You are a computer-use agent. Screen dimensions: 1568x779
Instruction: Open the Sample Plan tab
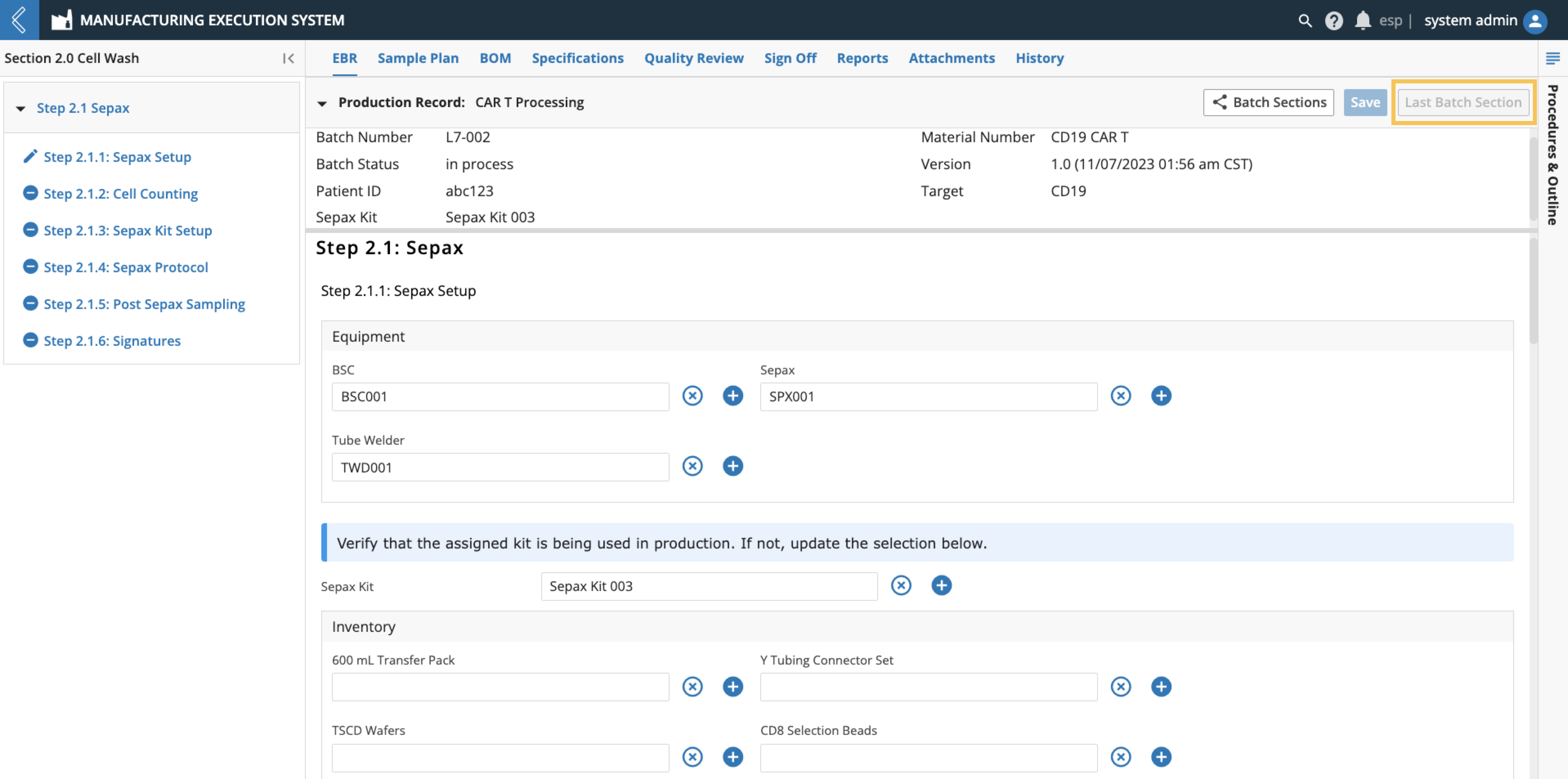(418, 58)
